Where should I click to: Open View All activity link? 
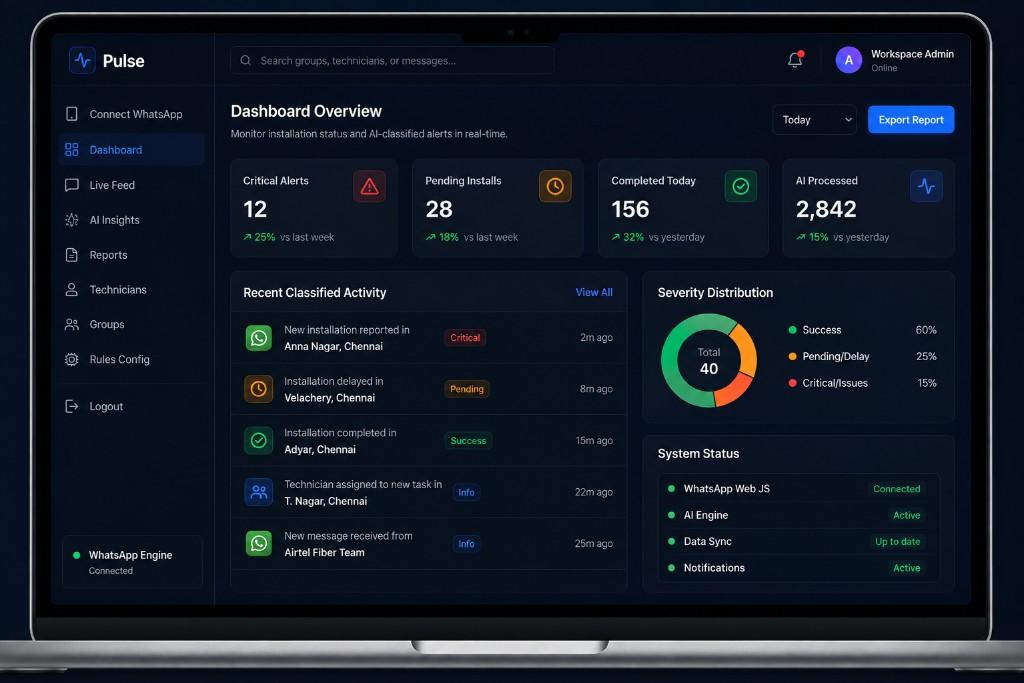coord(594,293)
